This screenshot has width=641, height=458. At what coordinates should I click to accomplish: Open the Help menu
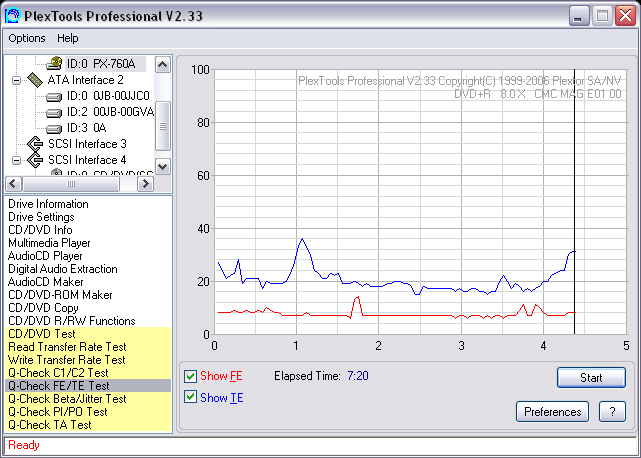point(67,38)
